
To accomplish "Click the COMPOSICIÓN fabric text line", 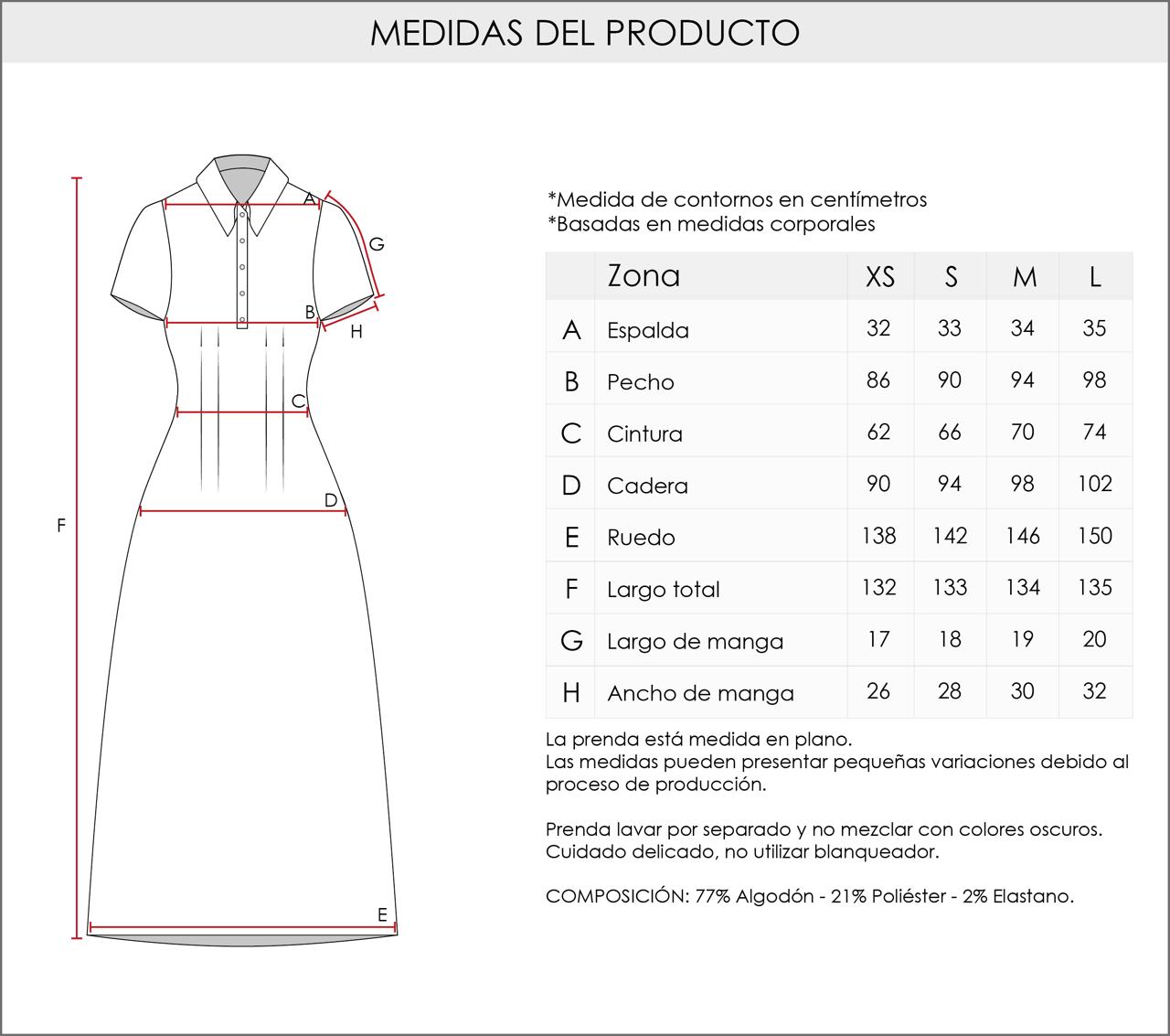I will coord(809,896).
